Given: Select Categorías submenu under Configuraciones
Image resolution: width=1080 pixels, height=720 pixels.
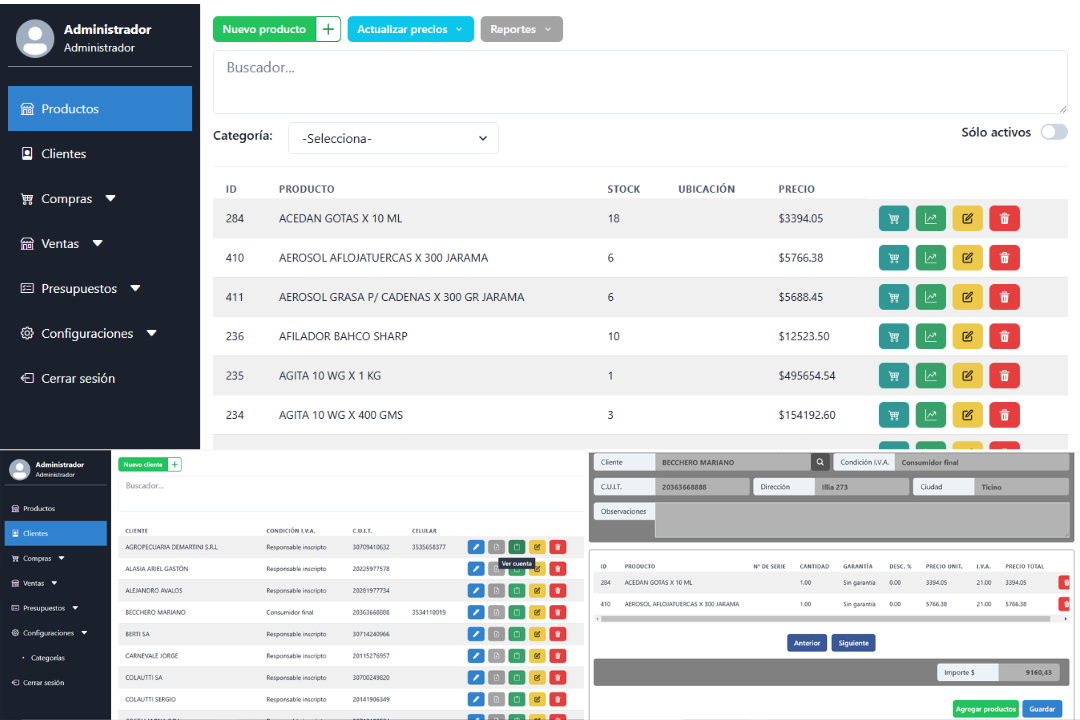Looking at the screenshot, I should click(48, 658).
